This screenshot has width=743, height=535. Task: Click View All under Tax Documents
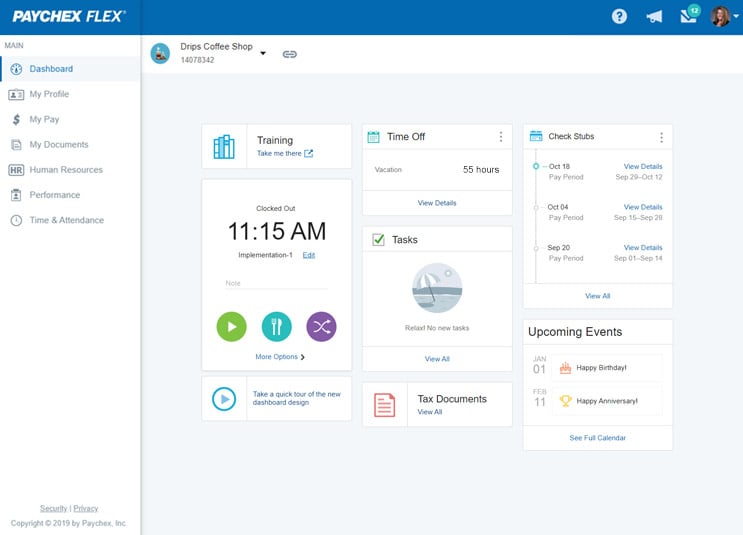click(x=430, y=412)
